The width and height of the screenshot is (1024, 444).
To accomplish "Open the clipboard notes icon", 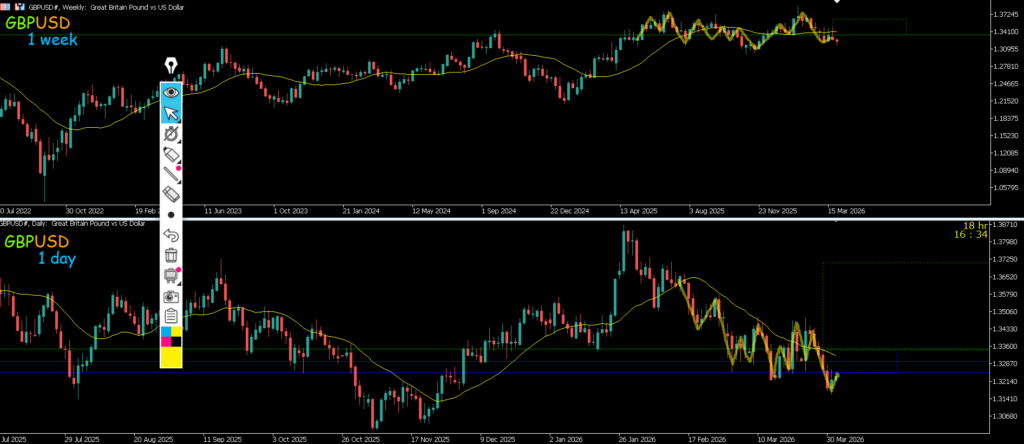I will [x=171, y=316].
